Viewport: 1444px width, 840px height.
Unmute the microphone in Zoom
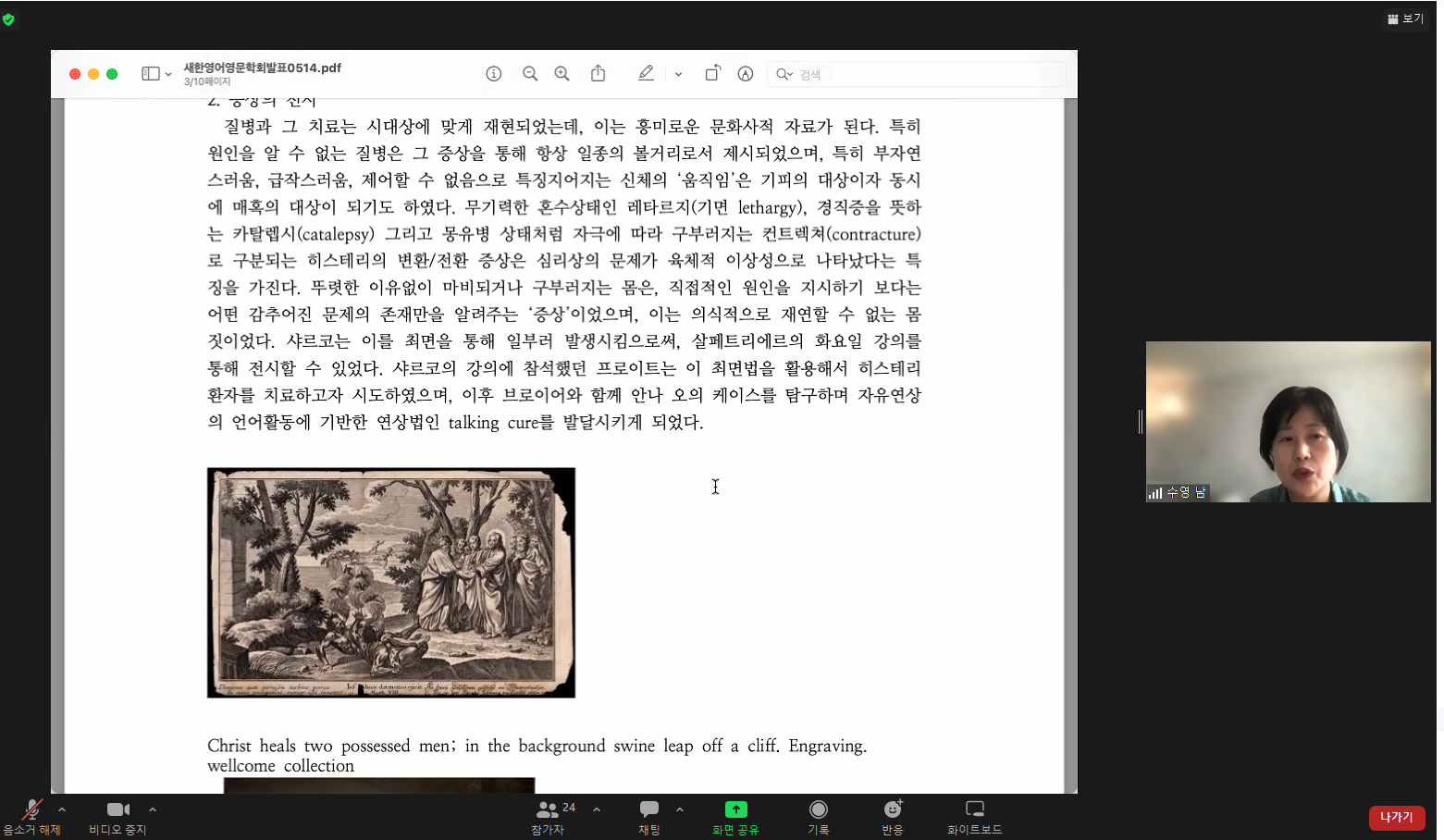[32, 816]
